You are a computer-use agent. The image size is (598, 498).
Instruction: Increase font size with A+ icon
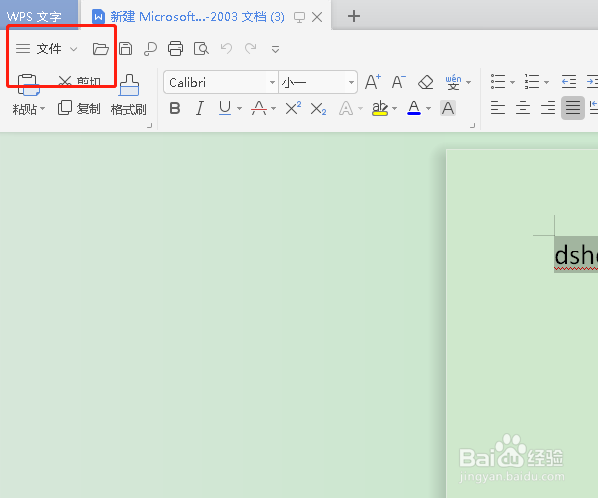373,82
